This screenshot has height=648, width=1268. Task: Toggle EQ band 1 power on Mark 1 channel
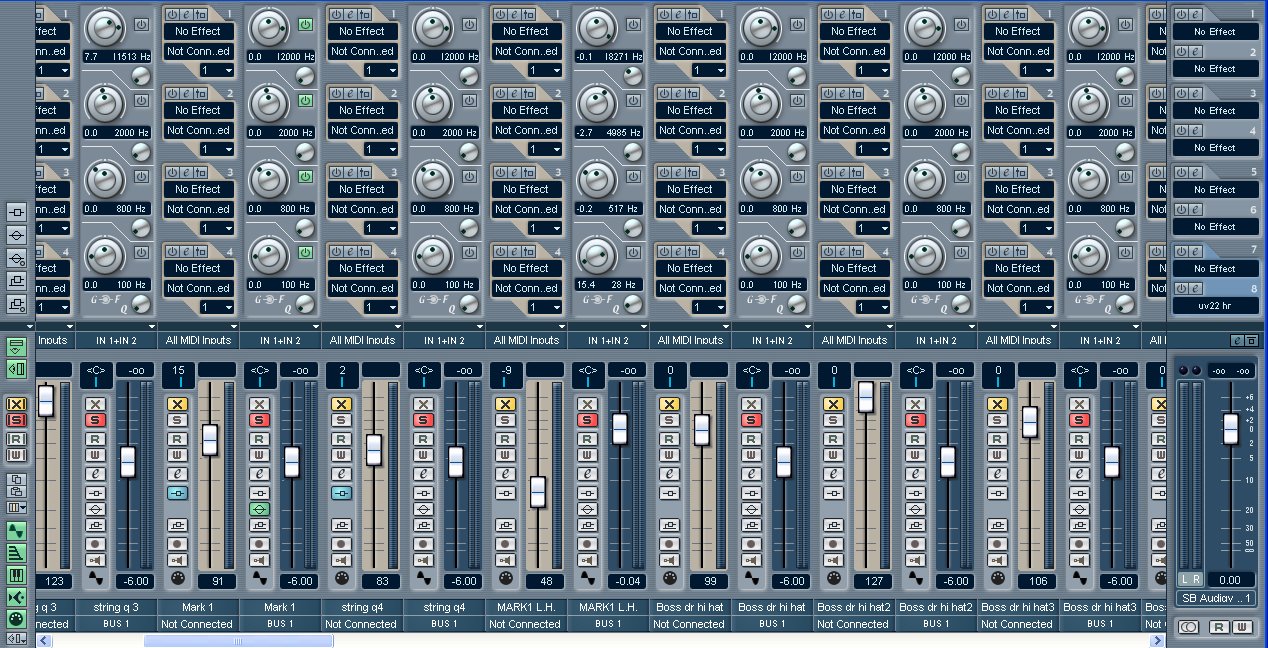pos(304,23)
